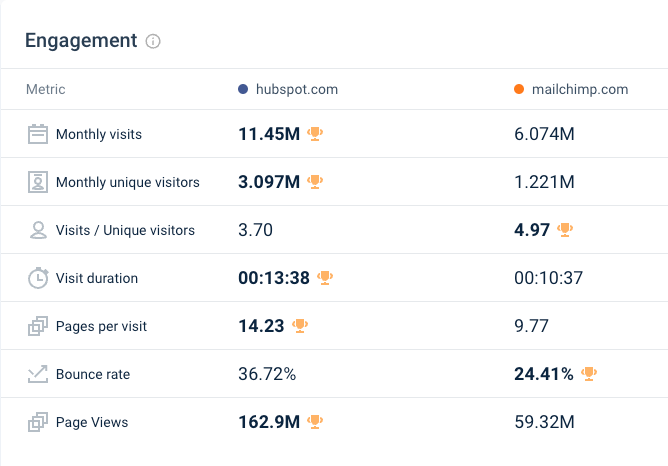Image resolution: width=668 pixels, height=466 pixels.
Task: Click the Engagement section title
Action: 81,41
